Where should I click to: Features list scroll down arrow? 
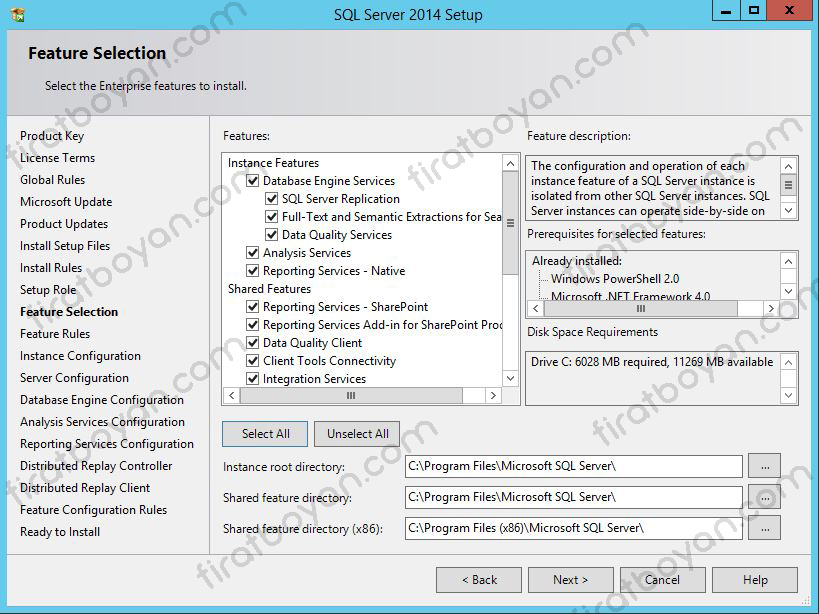[x=511, y=378]
